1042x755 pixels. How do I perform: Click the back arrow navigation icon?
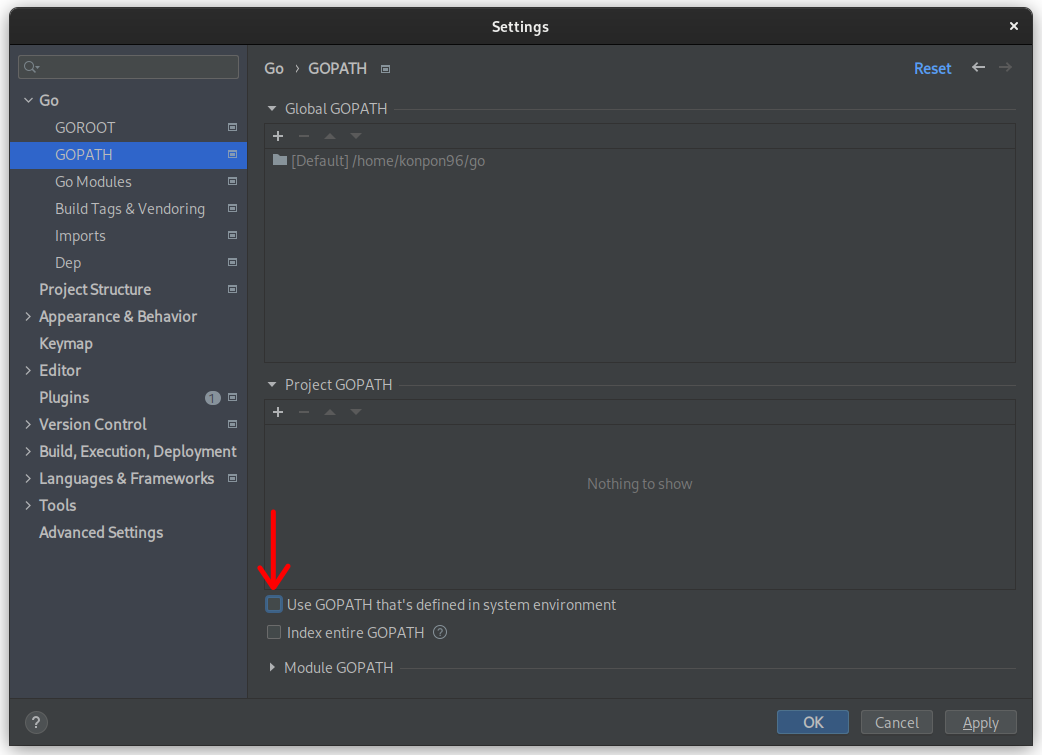tap(978, 68)
